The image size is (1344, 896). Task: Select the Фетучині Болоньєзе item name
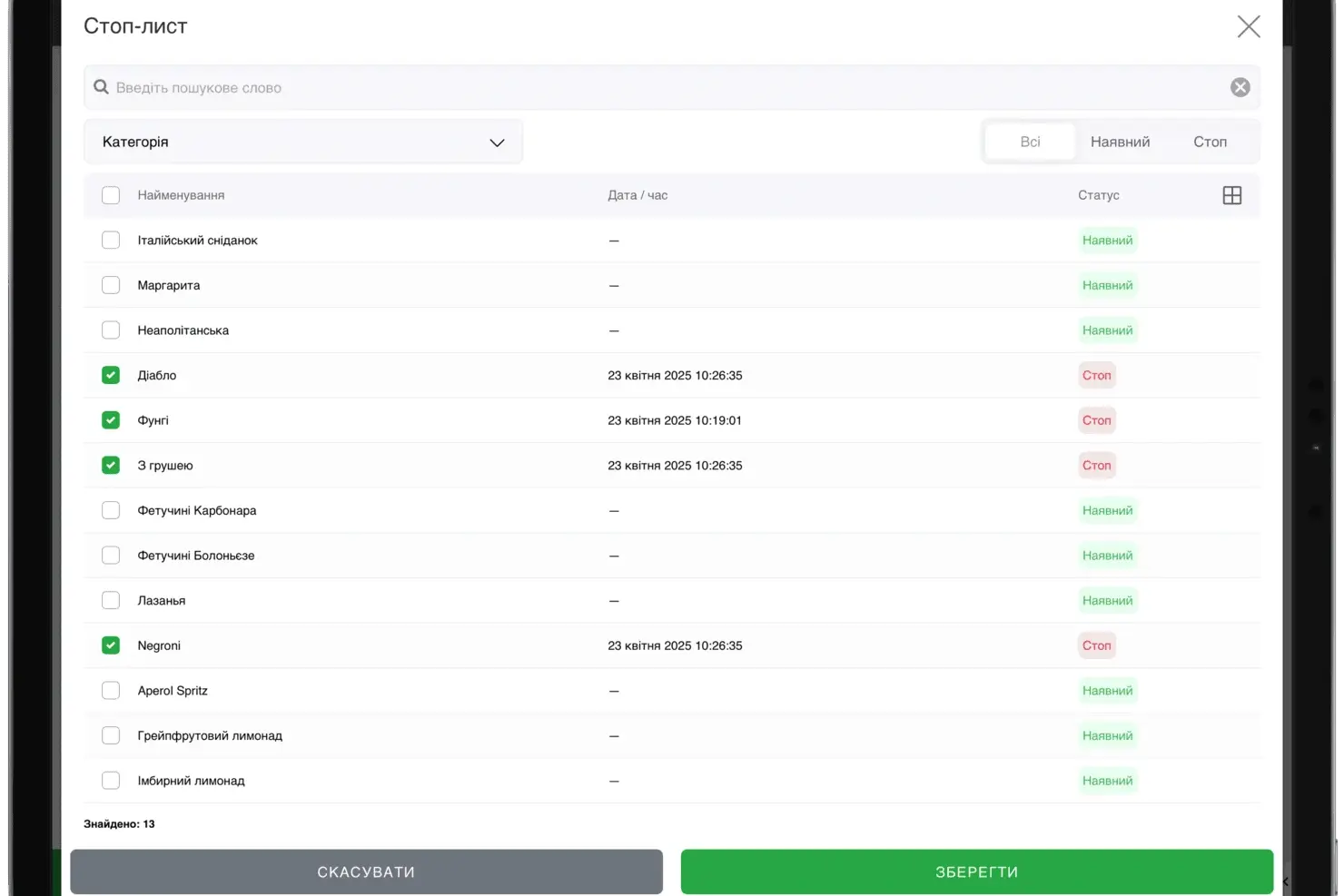[x=196, y=556]
